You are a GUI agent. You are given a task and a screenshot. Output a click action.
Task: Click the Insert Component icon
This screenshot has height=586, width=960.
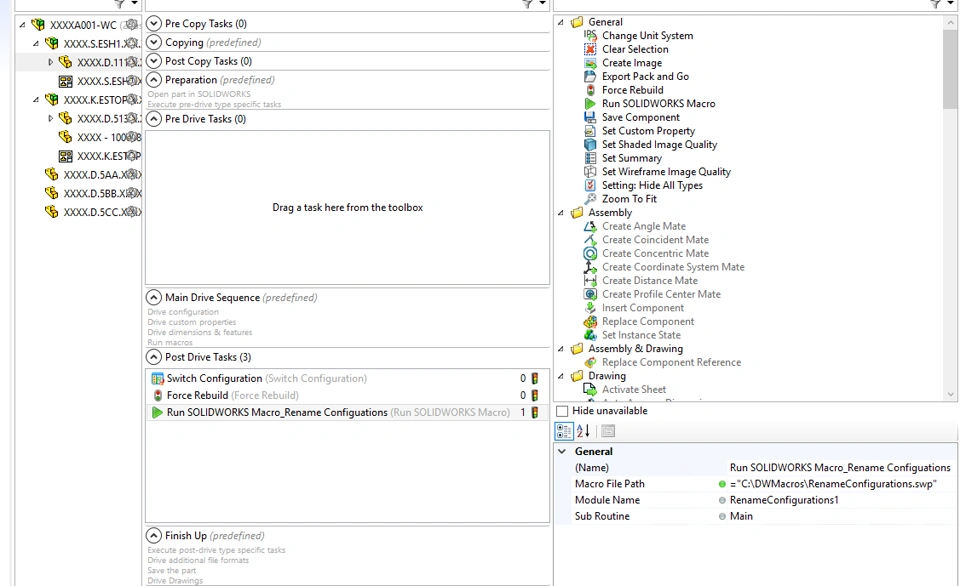pyautogui.click(x=590, y=307)
